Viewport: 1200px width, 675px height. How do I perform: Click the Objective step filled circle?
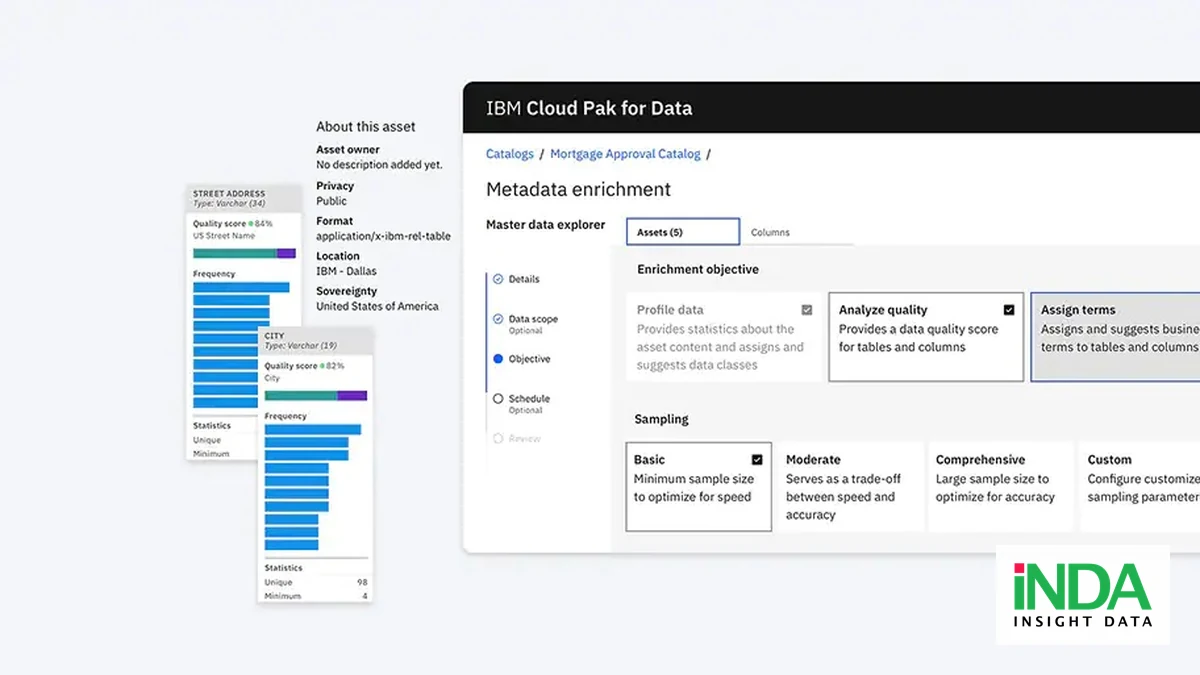point(498,358)
